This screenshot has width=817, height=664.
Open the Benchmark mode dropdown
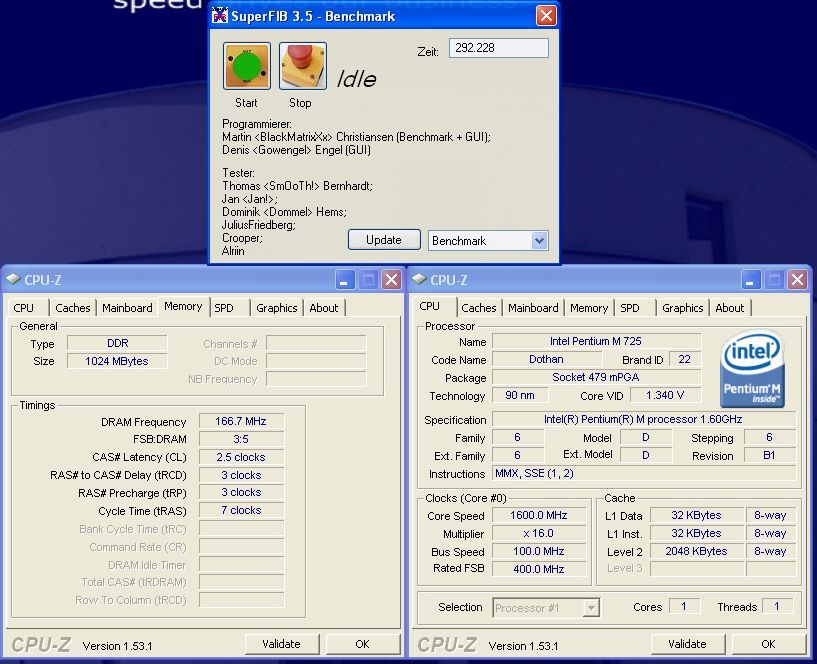539,241
